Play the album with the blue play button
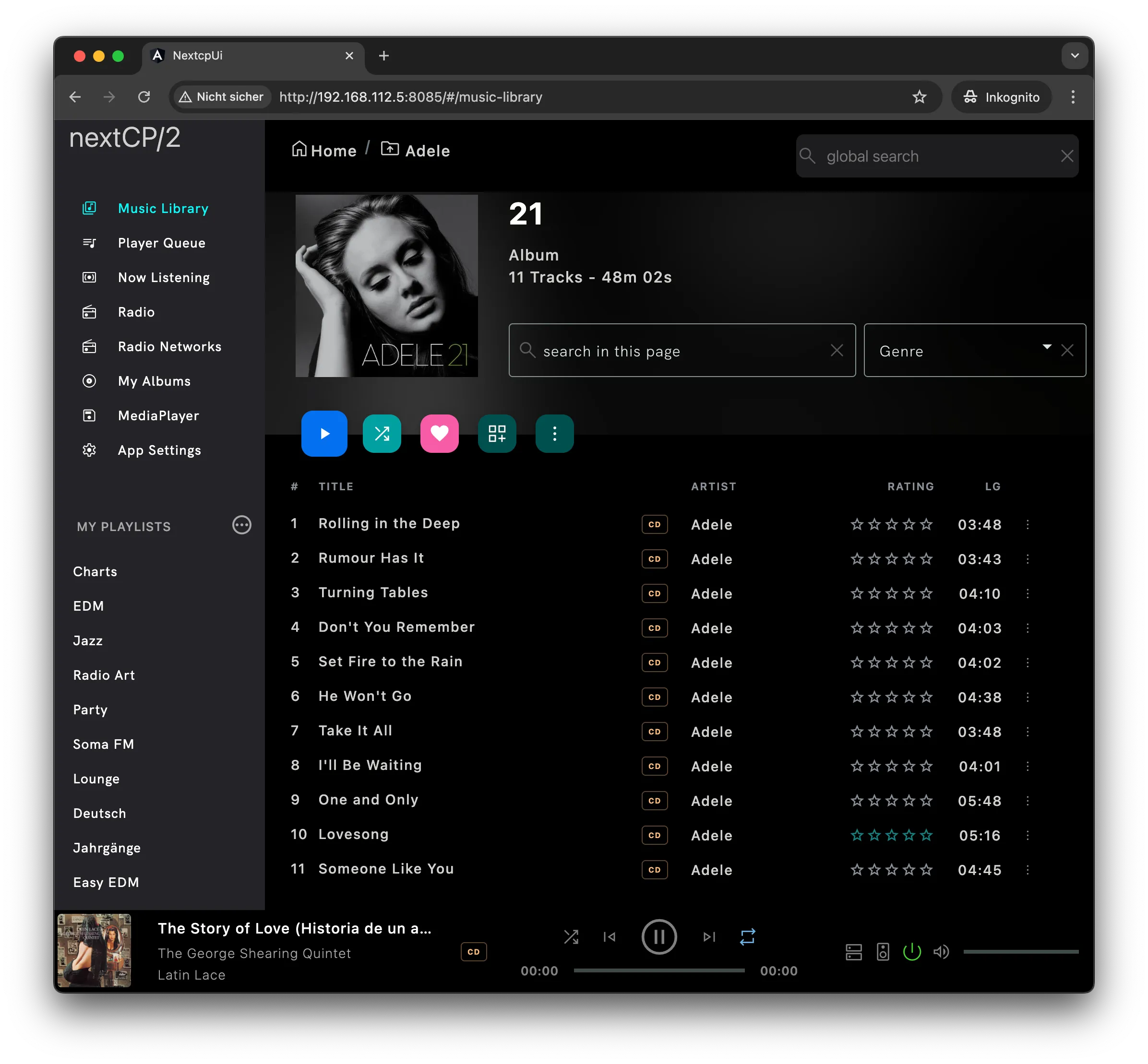Image resolution: width=1148 pixels, height=1064 pixels. click(x=324, y=433)
